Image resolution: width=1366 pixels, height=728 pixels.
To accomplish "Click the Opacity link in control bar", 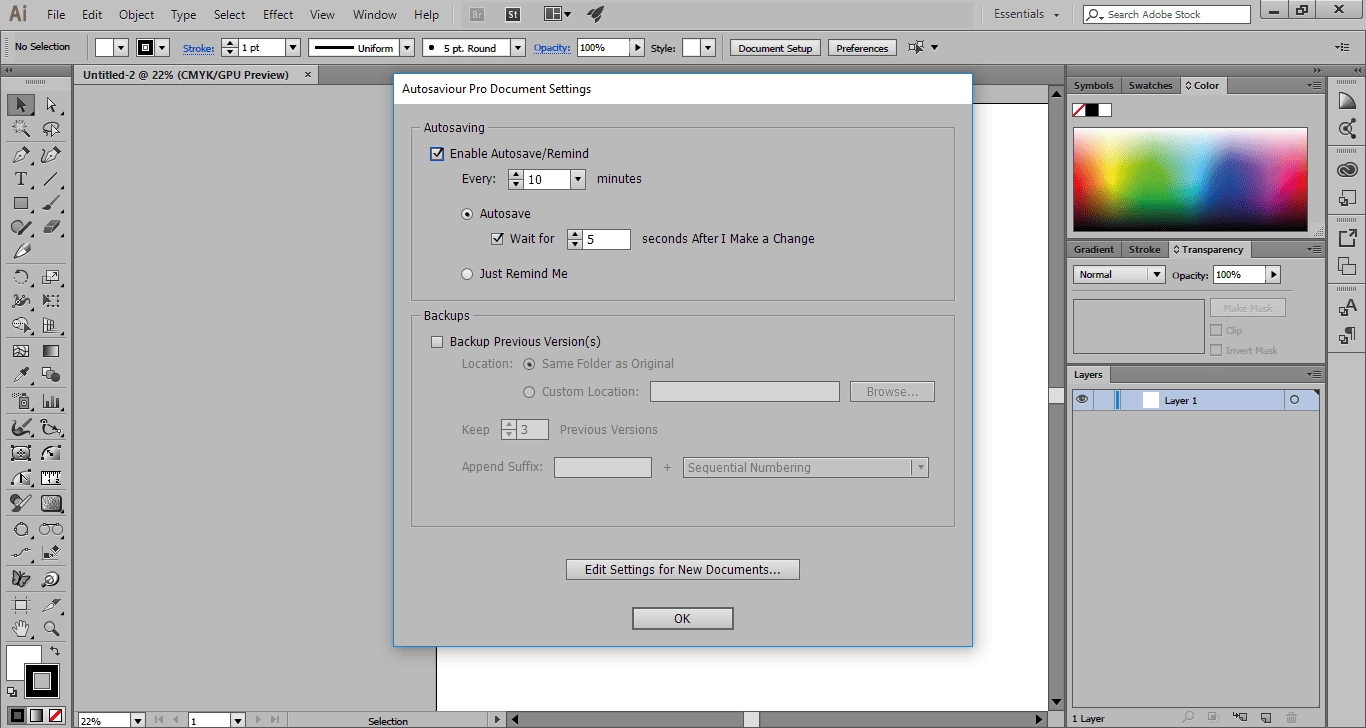I will click(x=551, y=48).
